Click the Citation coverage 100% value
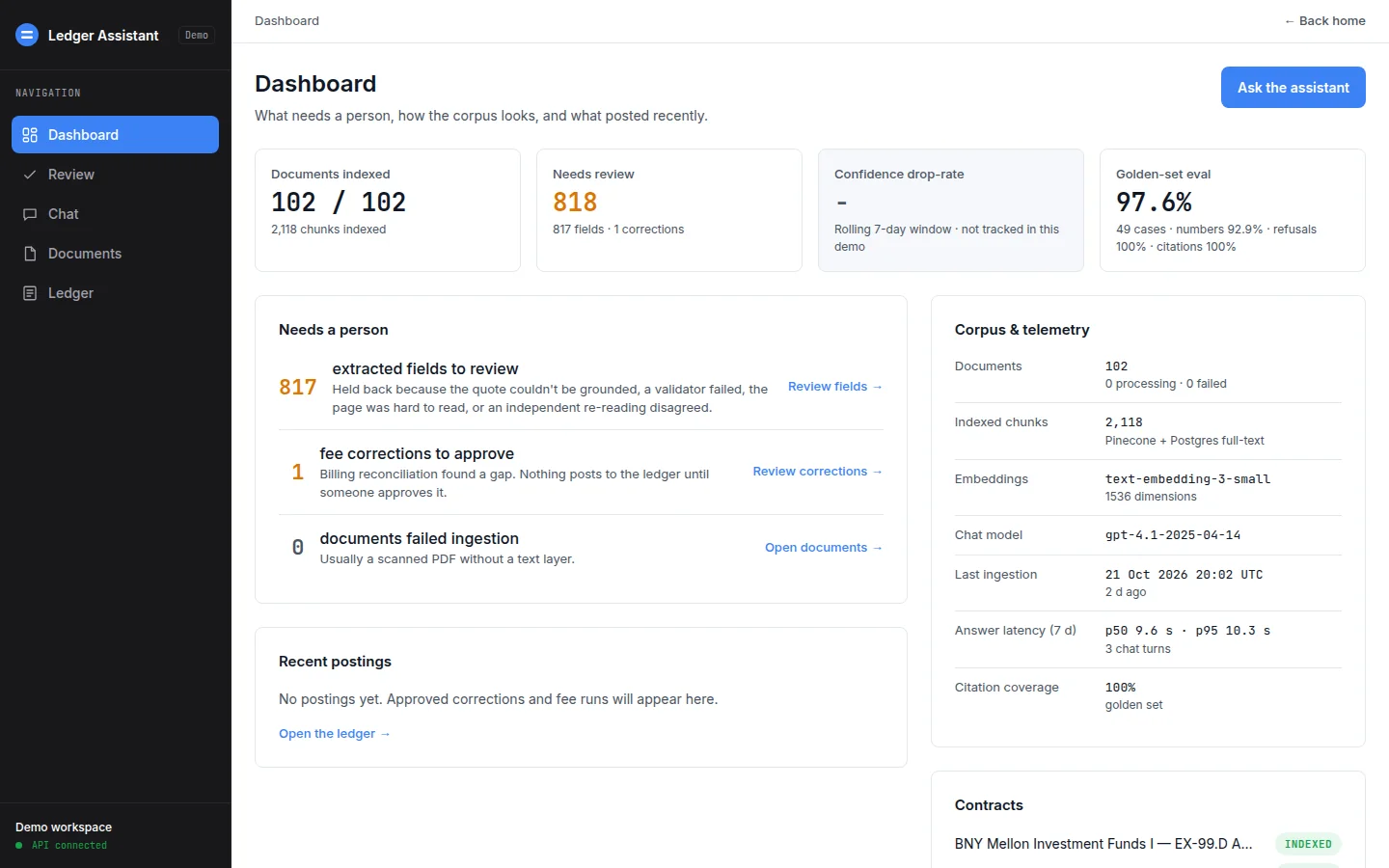The height and width of the screenshot is (868, 1389). pos(1120,688)
